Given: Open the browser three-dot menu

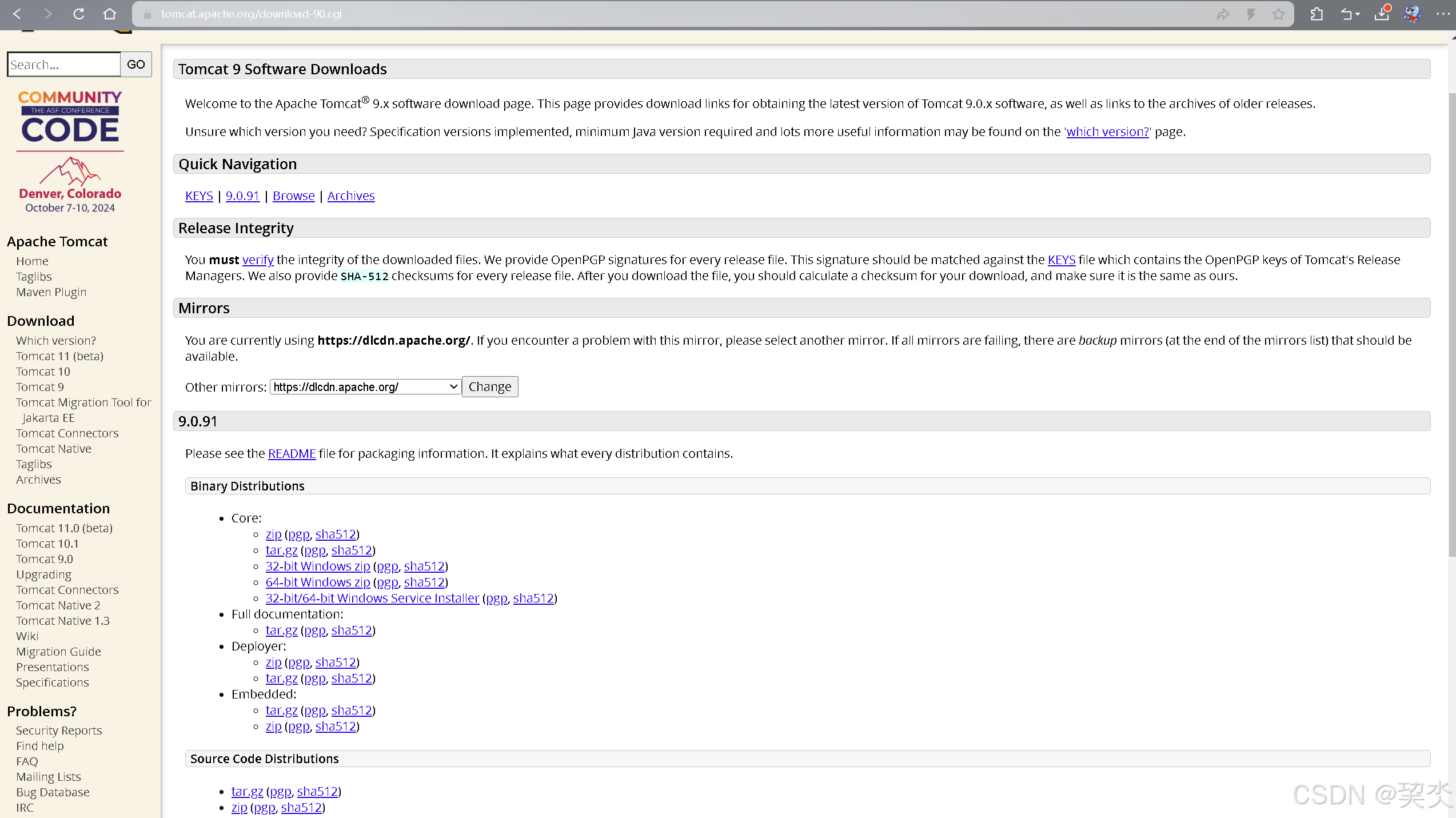Looking at the screenshot, I should (x=1442, y=14).
